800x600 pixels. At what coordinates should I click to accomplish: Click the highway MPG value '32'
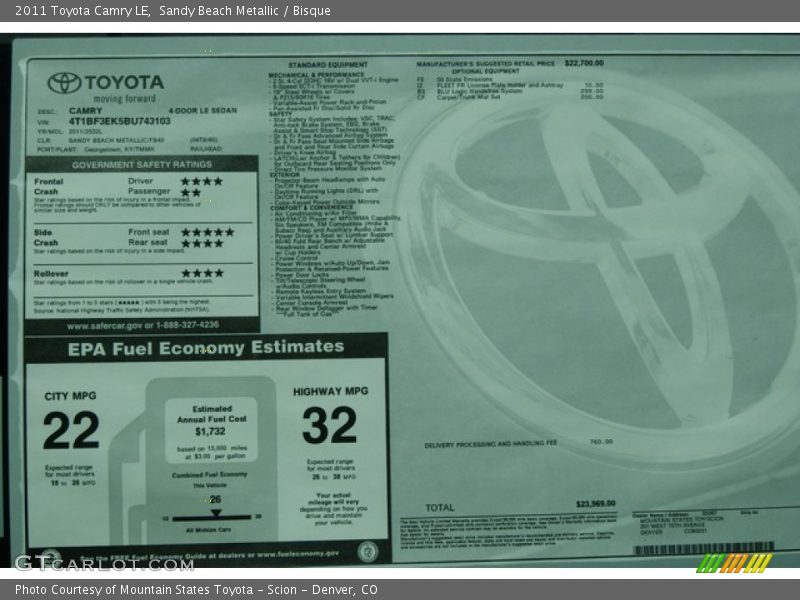(x=330, y=424)
